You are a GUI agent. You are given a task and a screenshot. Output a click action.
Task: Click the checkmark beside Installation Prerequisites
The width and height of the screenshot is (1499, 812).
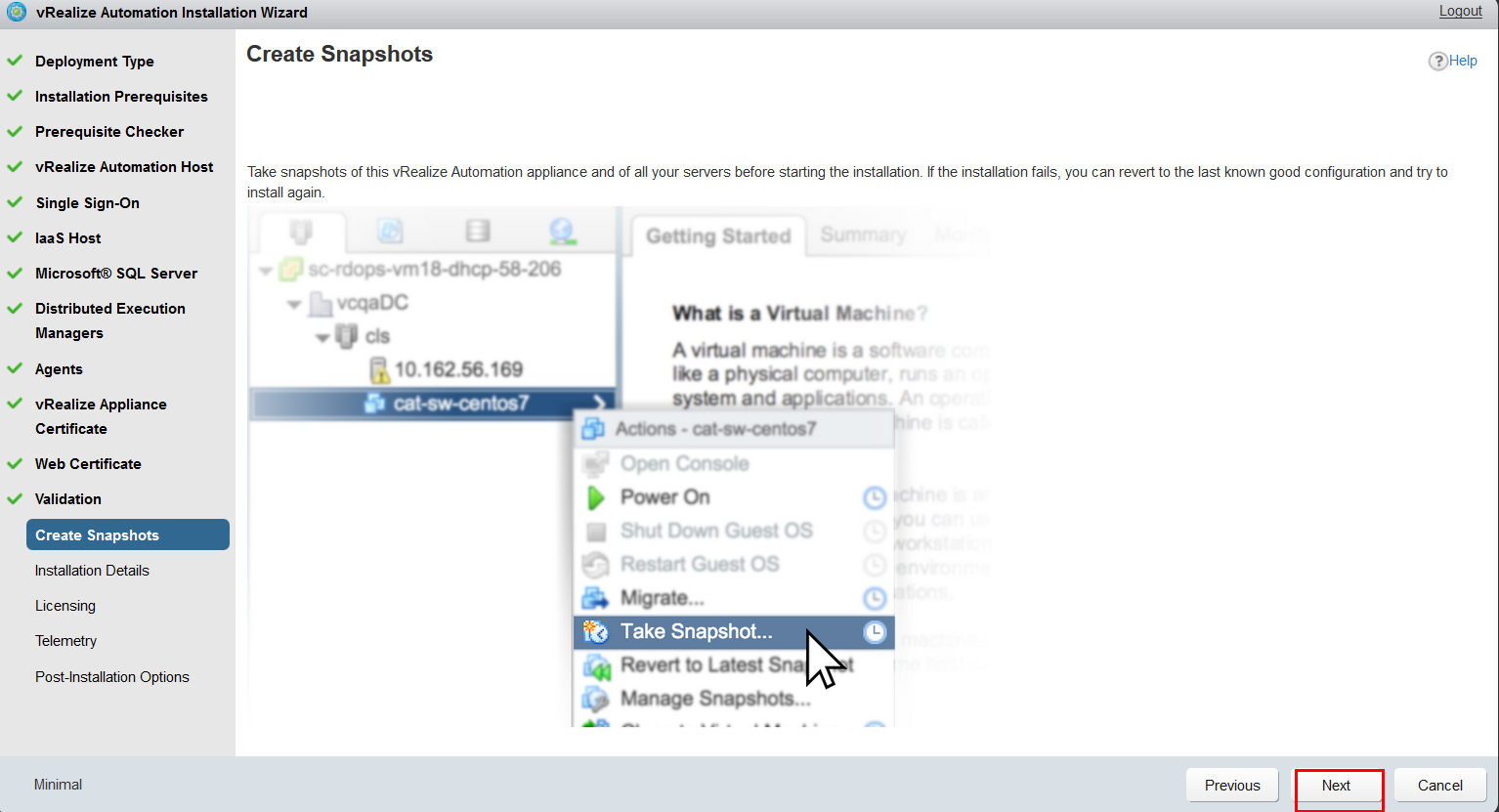coord(15,96)
